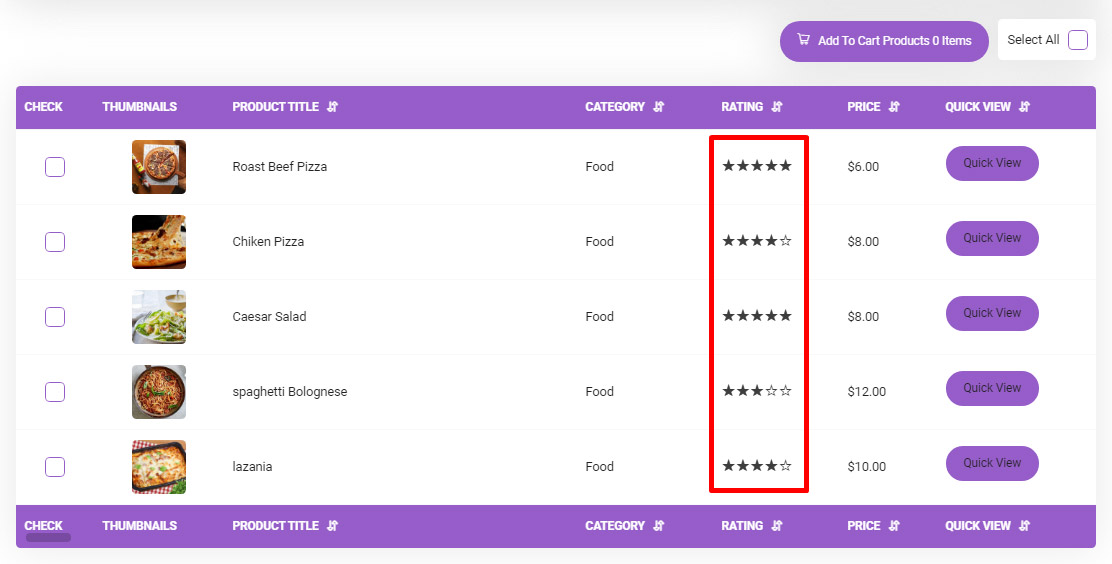Click the horizontal scrollbar thumb below table
Image resolution: width=1112 pixels, height=564 pixels.
[48, 538]
